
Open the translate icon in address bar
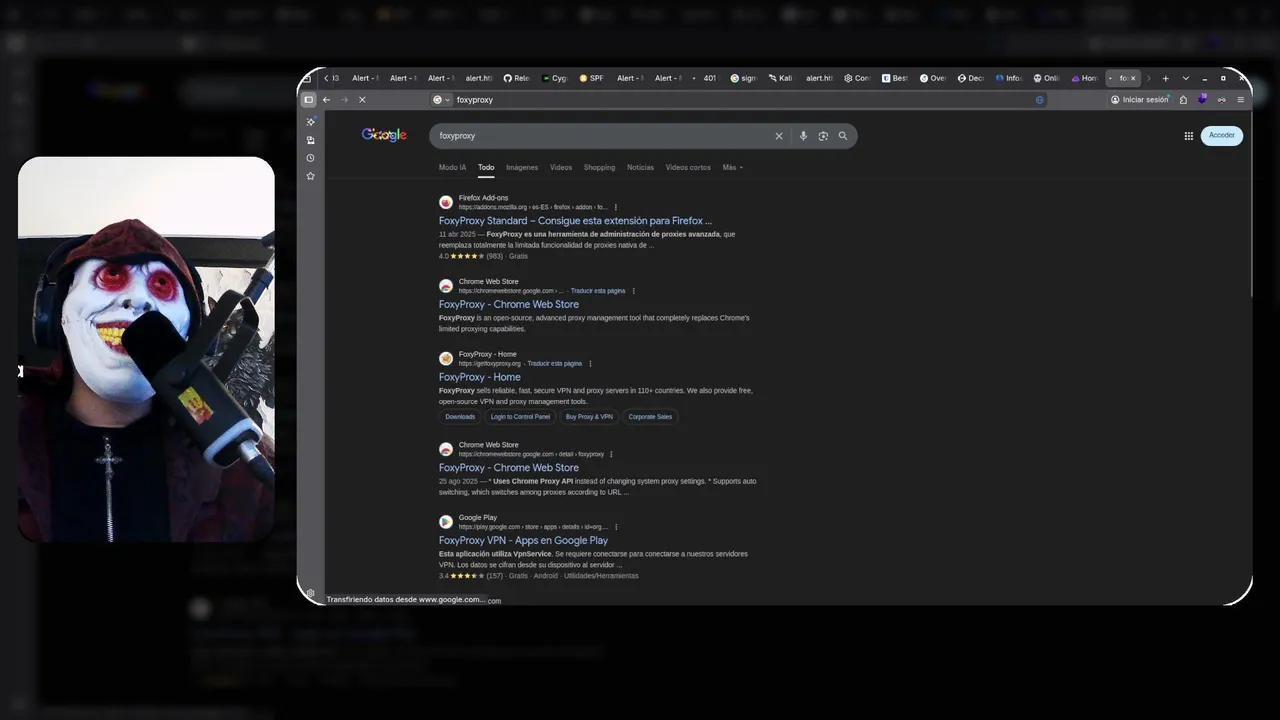pos(1040,100)
